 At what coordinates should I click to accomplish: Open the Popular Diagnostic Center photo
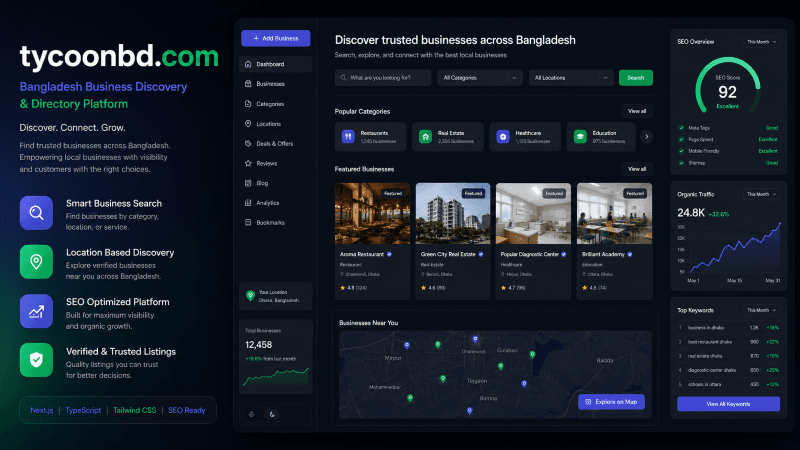(x=533, y=213)
